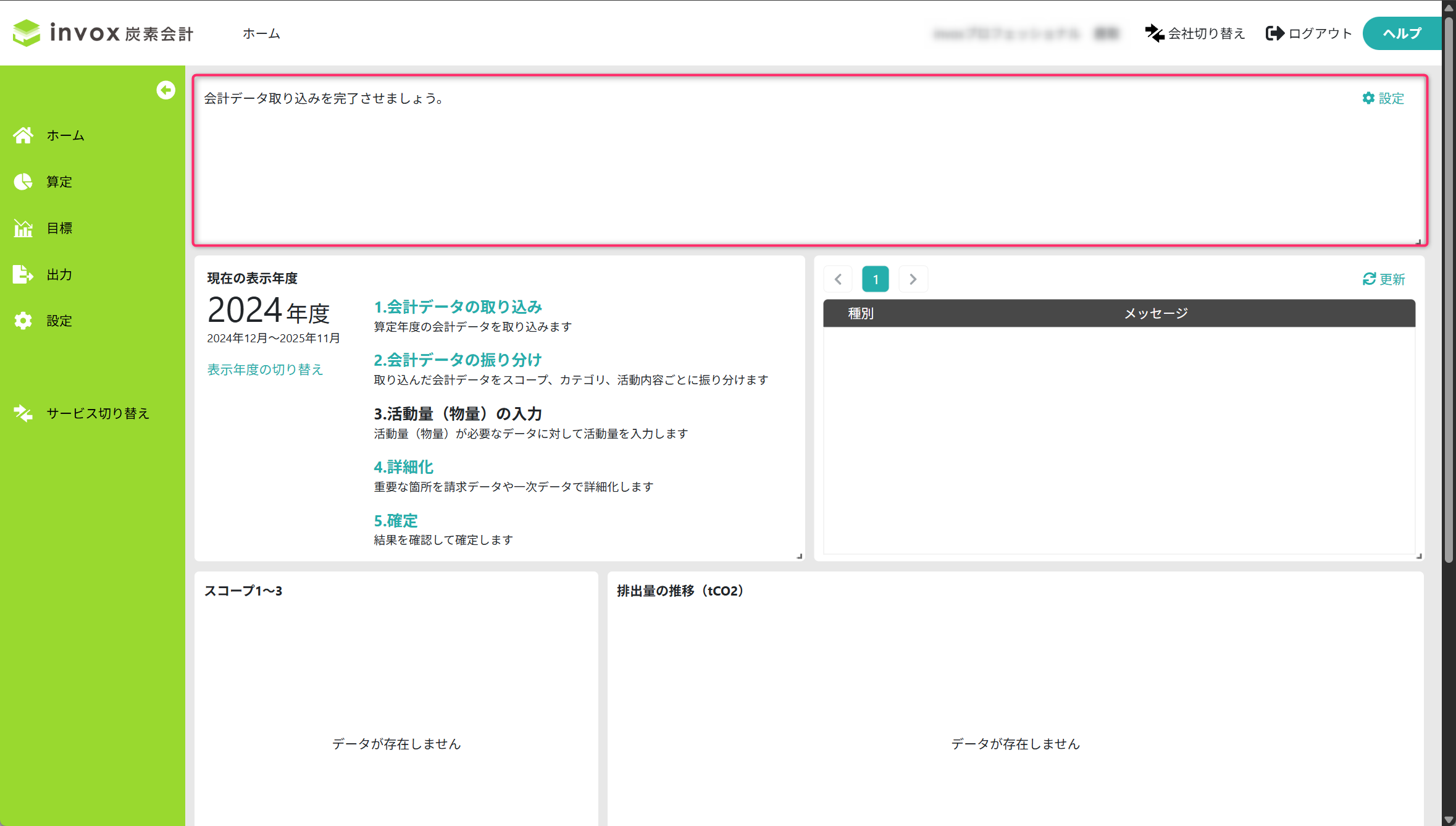Open 1.会計データの取り込み link
The image size is (1456, 826).
click(x=458, y=307)
